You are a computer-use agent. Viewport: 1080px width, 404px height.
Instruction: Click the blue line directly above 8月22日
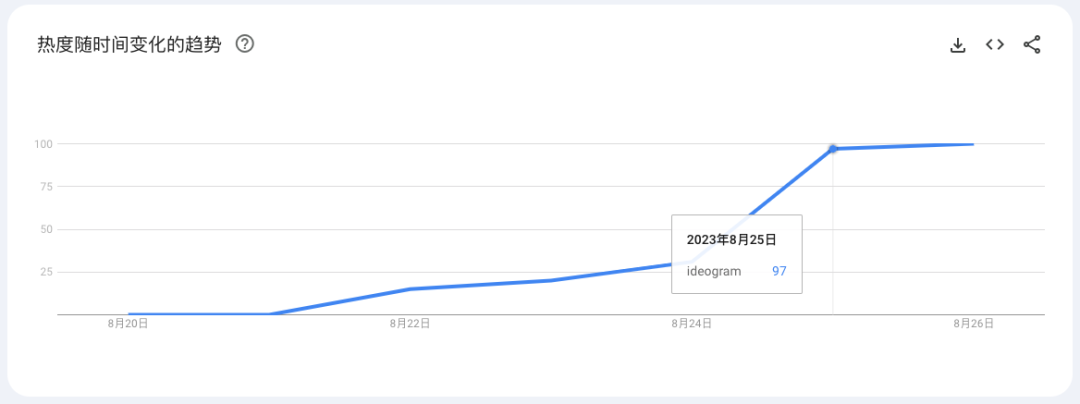(x=410, y=289)
